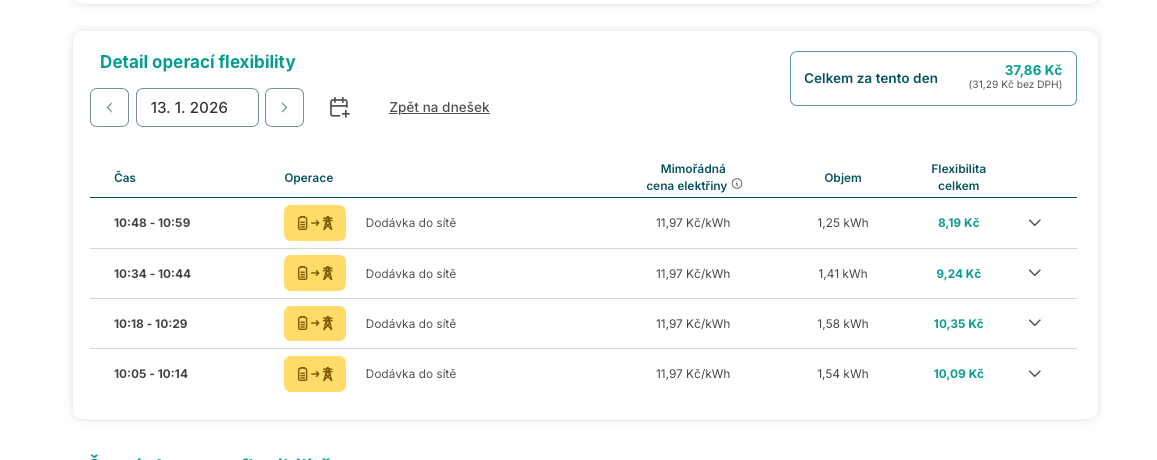Click battery-to-grid icon for 10:34 - 10:44
The width and height of the screenshot is (1157, 460).
point(315,273)
